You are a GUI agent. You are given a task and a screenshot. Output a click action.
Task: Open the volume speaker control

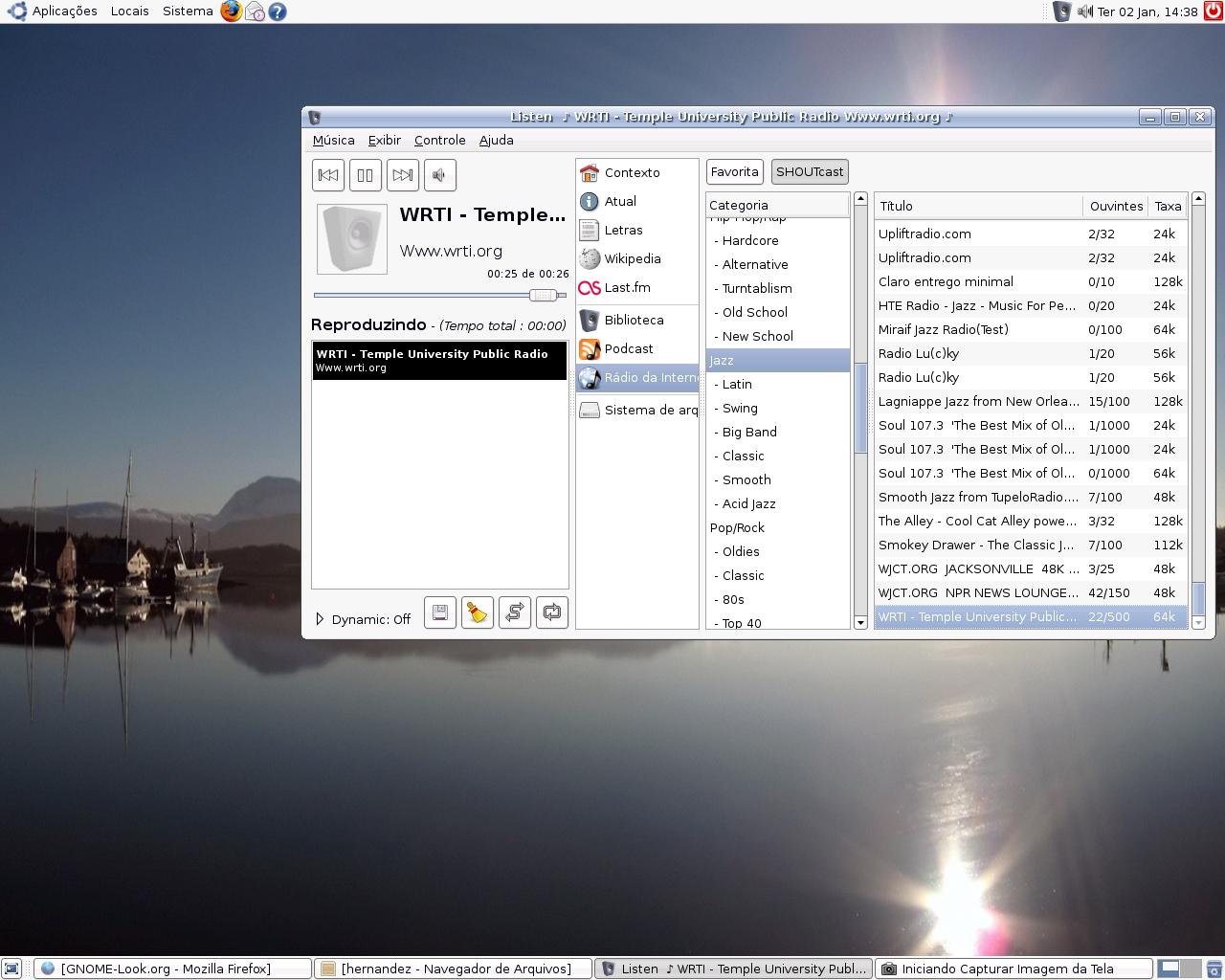click(440, 175)
